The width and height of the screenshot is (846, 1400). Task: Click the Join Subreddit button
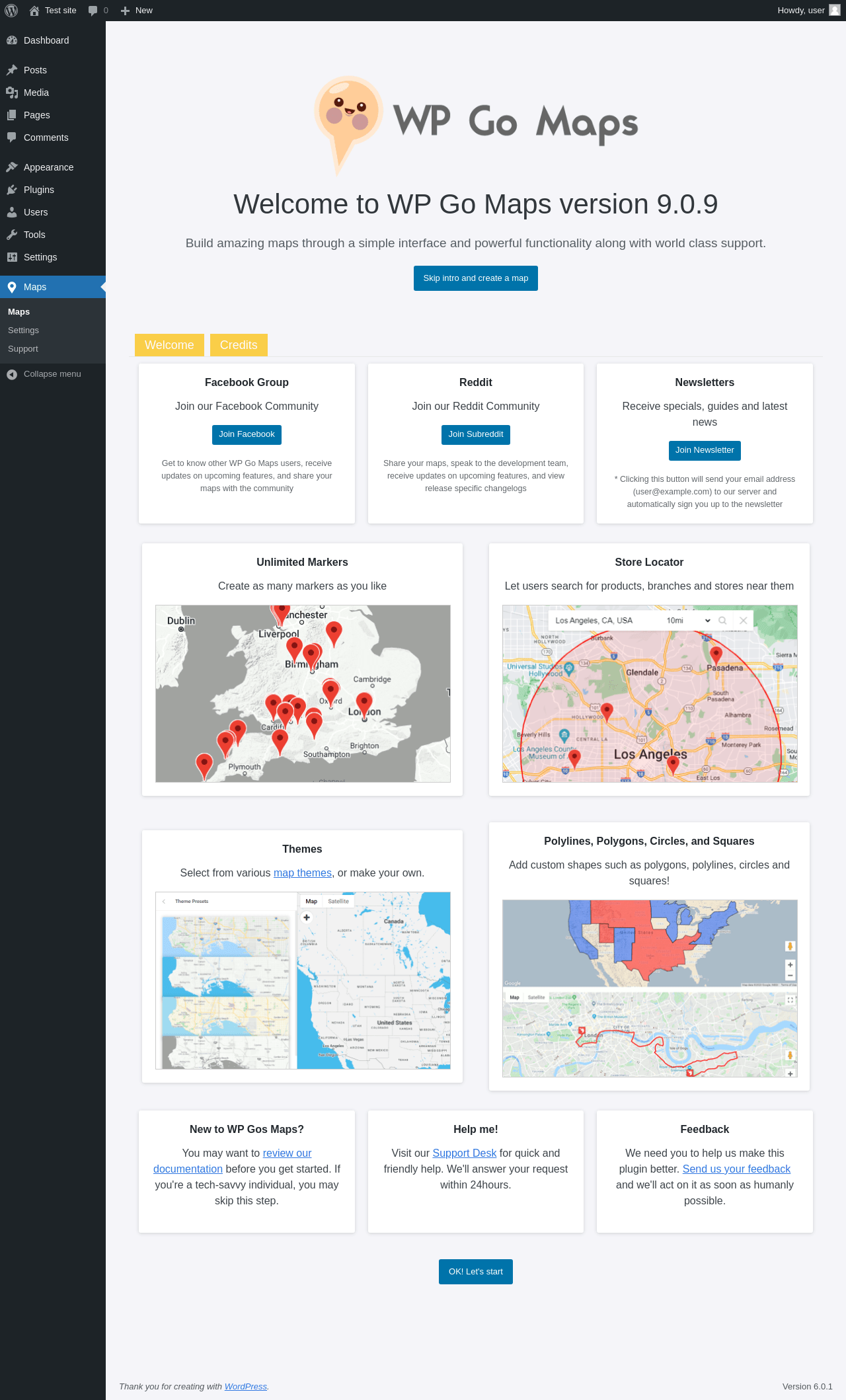[x=476, y=434]
